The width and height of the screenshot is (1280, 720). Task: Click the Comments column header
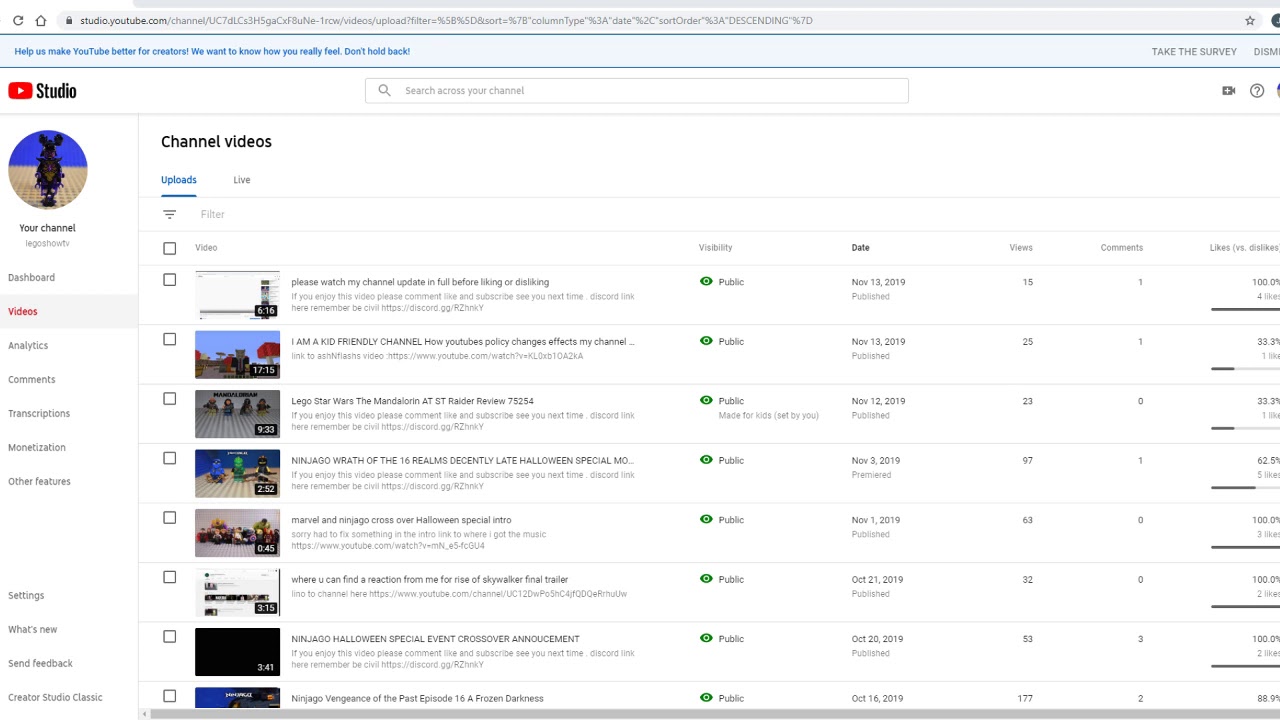[x=1122, y=248]
